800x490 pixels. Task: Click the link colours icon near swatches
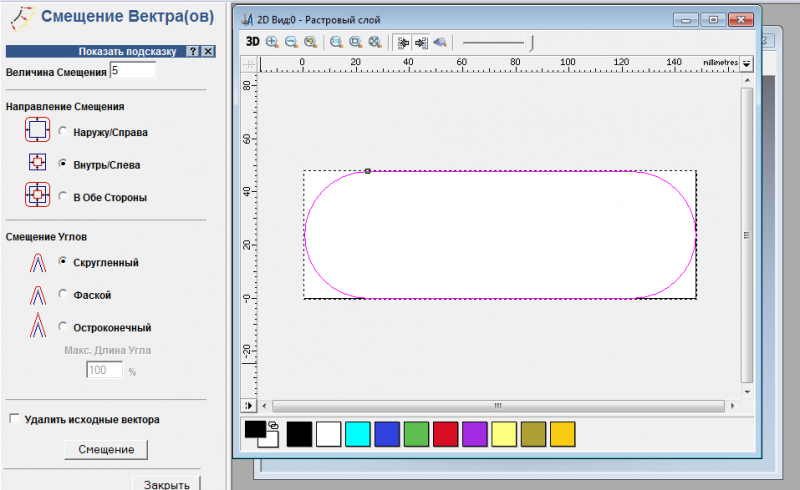click(x=273, y=425)
